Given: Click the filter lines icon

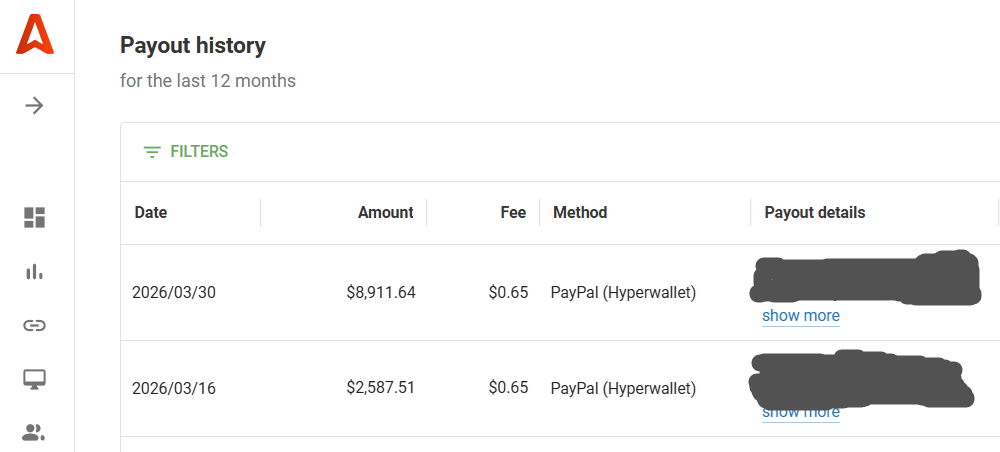Looking at the screenshot, I should tap(152, 152).
